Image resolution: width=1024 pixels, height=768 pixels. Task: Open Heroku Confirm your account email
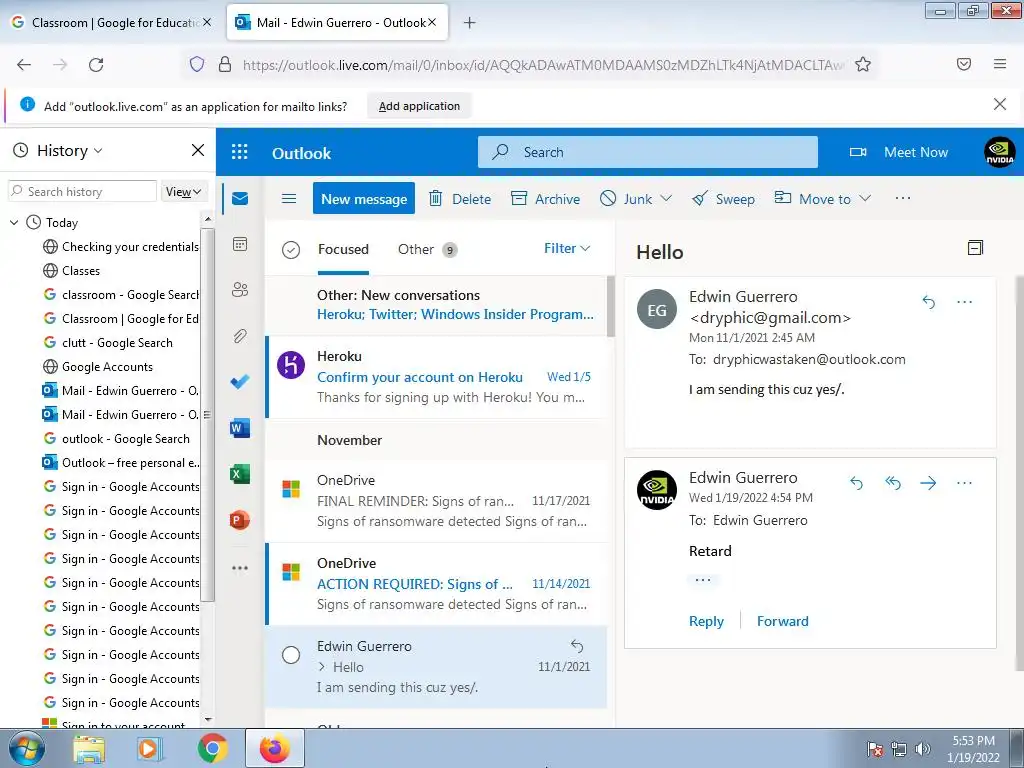point(436,377)
